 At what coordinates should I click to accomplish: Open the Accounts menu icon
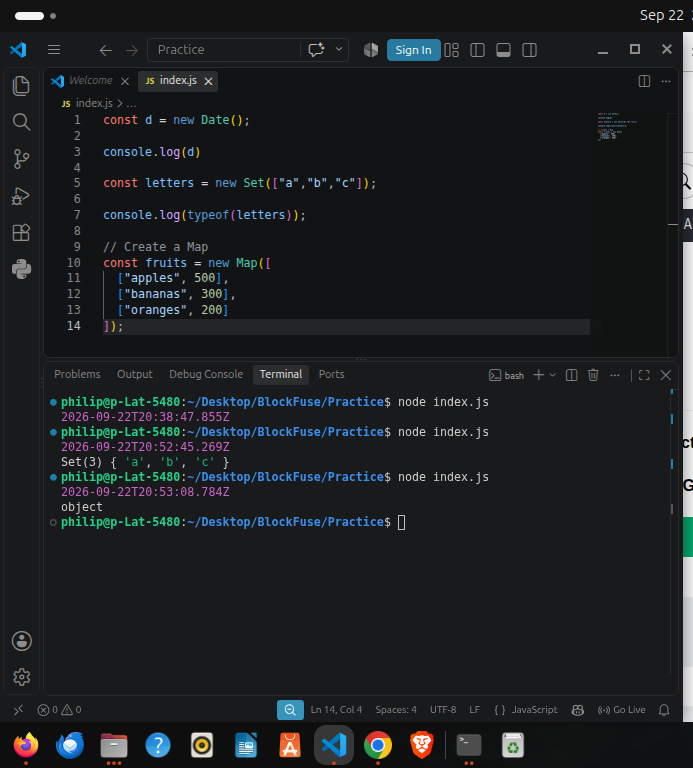tap(22, 641)
